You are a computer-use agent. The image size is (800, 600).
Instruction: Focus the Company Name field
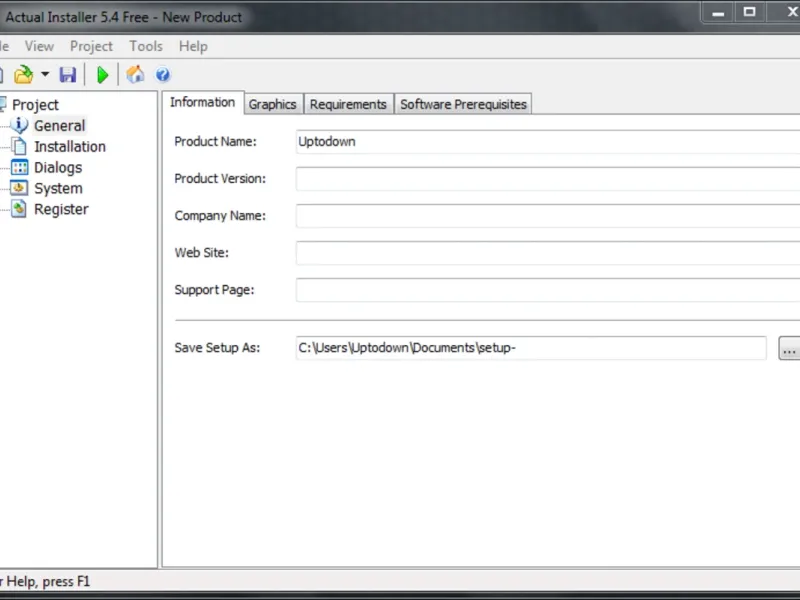548,216
